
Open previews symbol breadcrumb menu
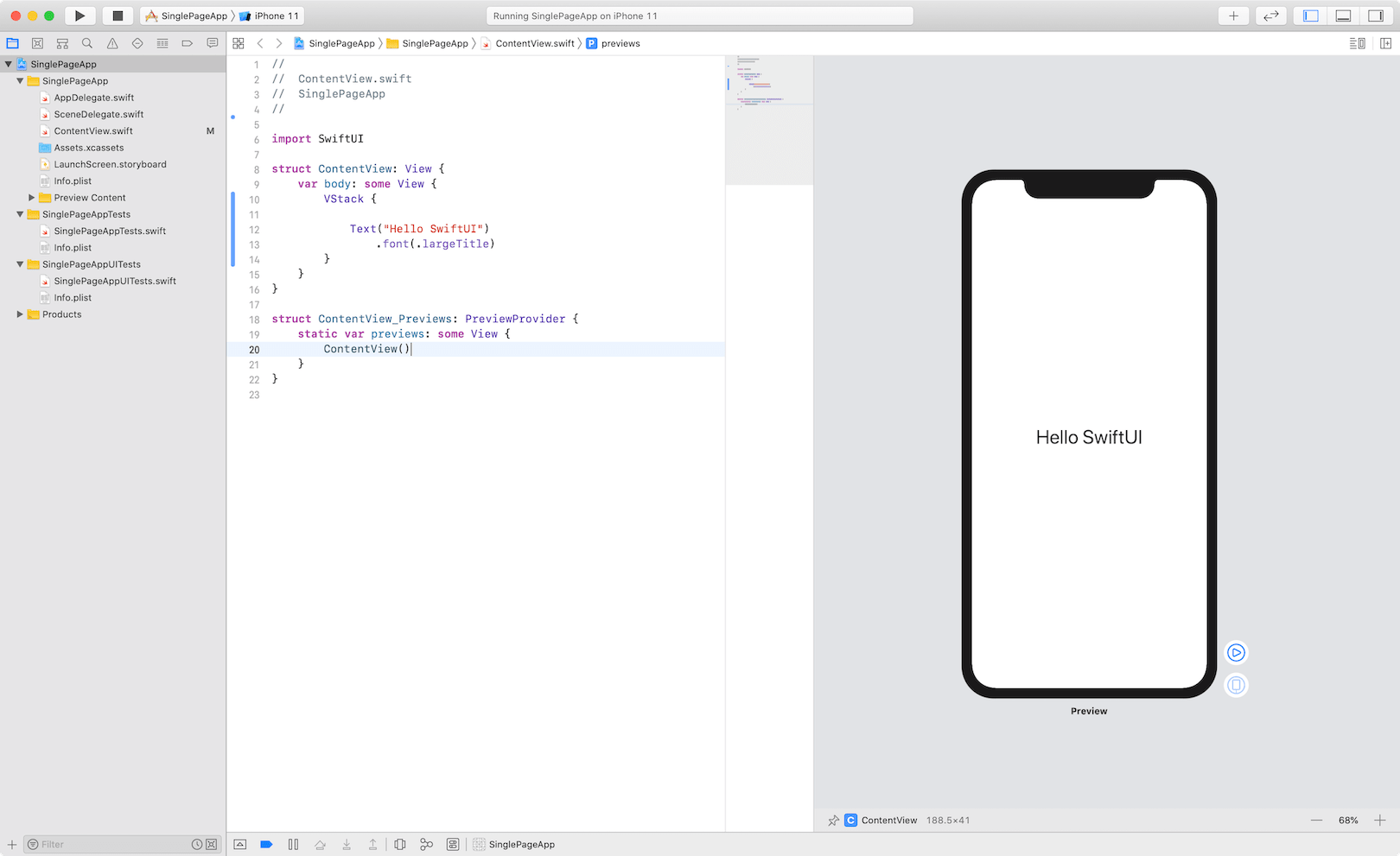point(614,43)
